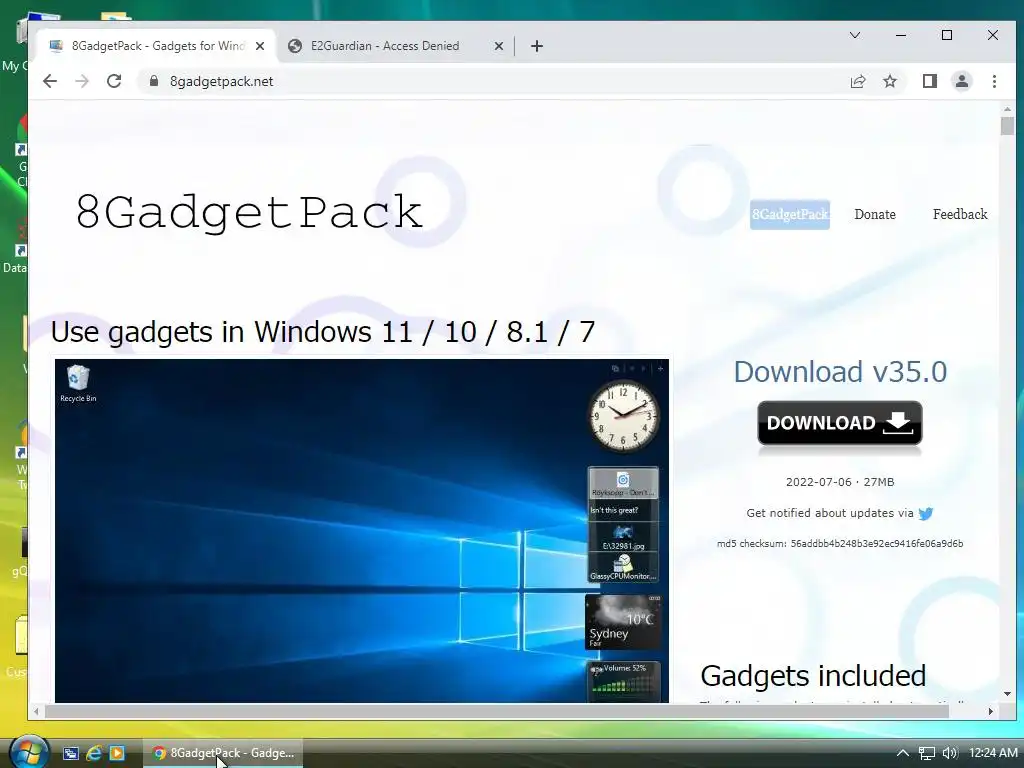
Task: Click the 12:24 AM taskbar clock
Action: 993,753
